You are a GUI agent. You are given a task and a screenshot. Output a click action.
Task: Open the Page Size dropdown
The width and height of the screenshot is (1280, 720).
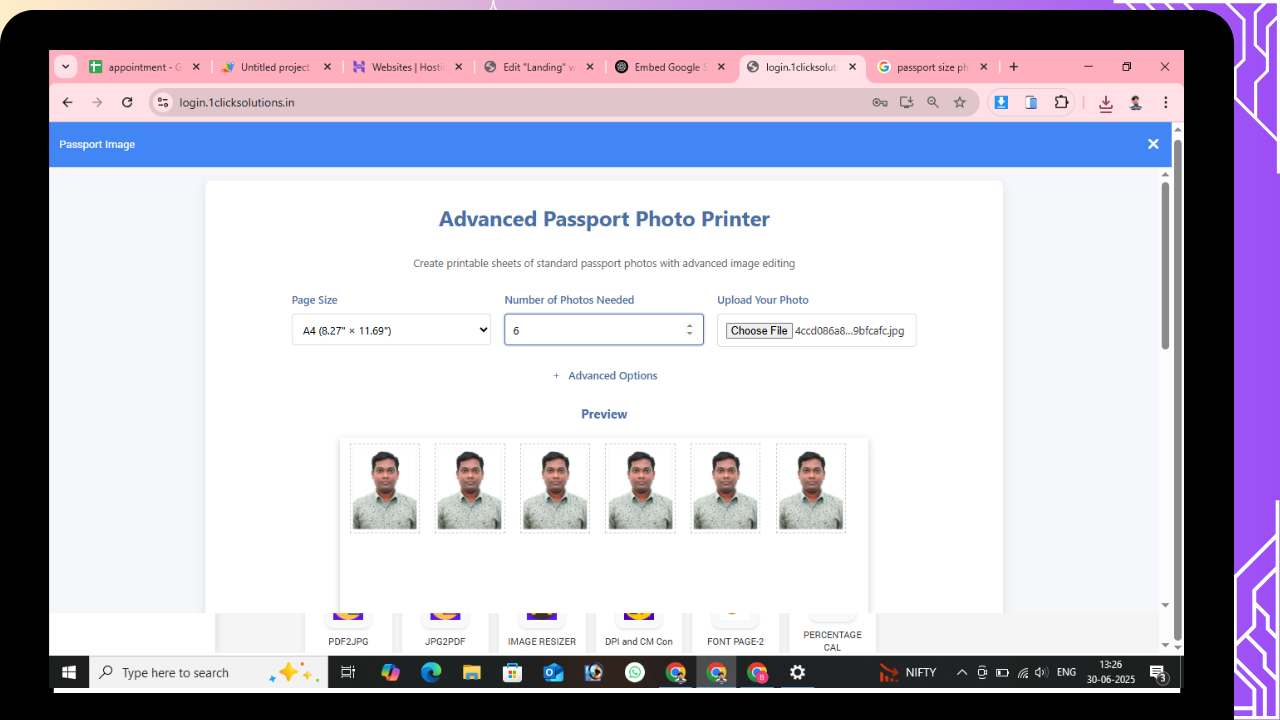point(391,330)
